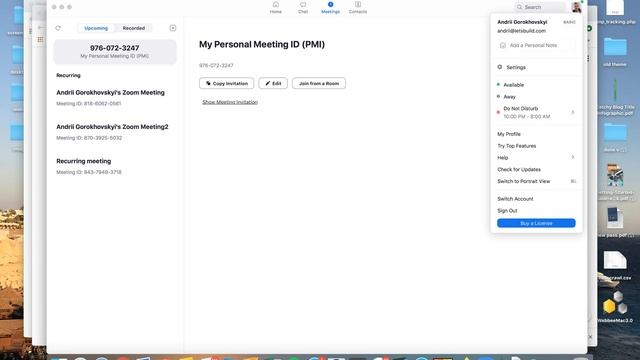Click the plus icon to schedule meeting
The height and width of the screenshot is (360, 640).
(173, 28)
